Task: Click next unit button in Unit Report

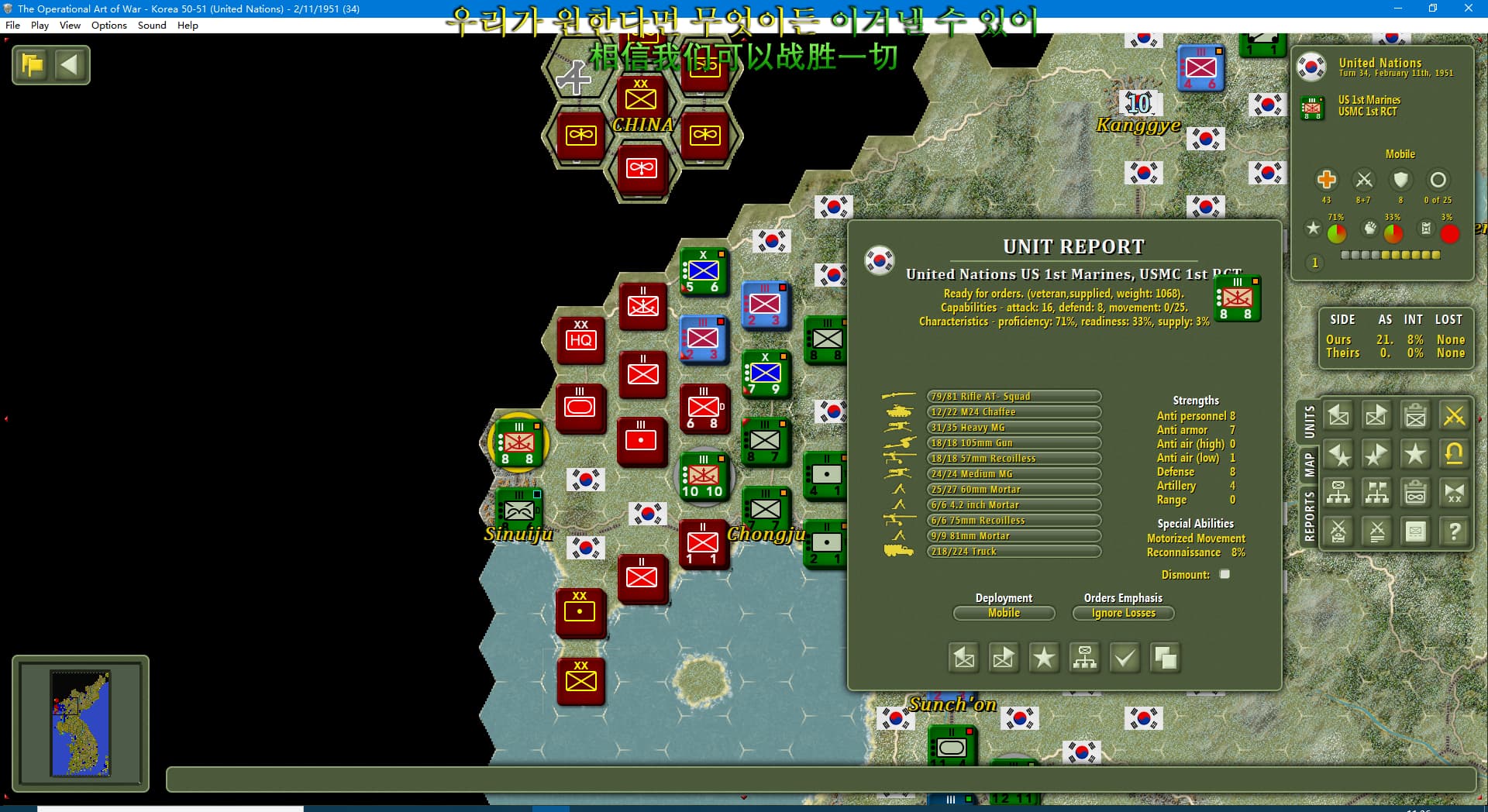Action: 1004,658
